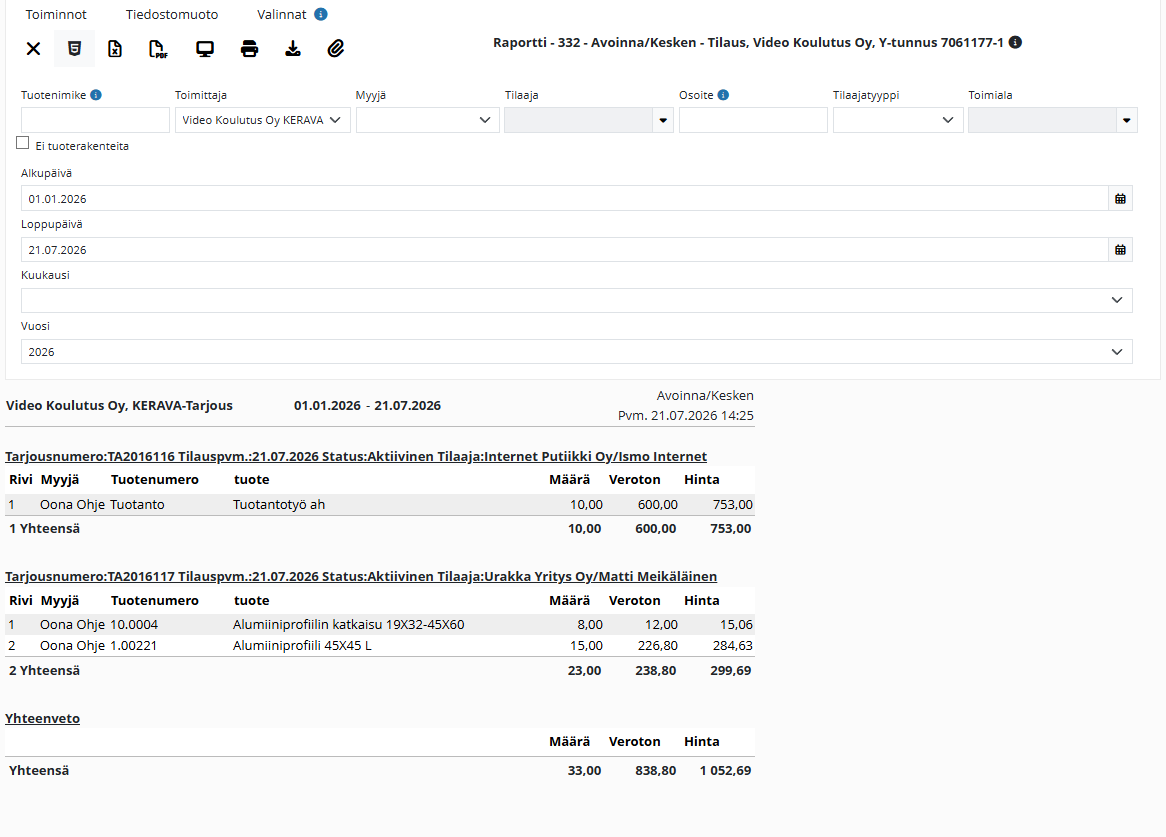Screen dimensions: 1166x837
Task: Open the Myyjä dropdown list
Action: point(428,120)
